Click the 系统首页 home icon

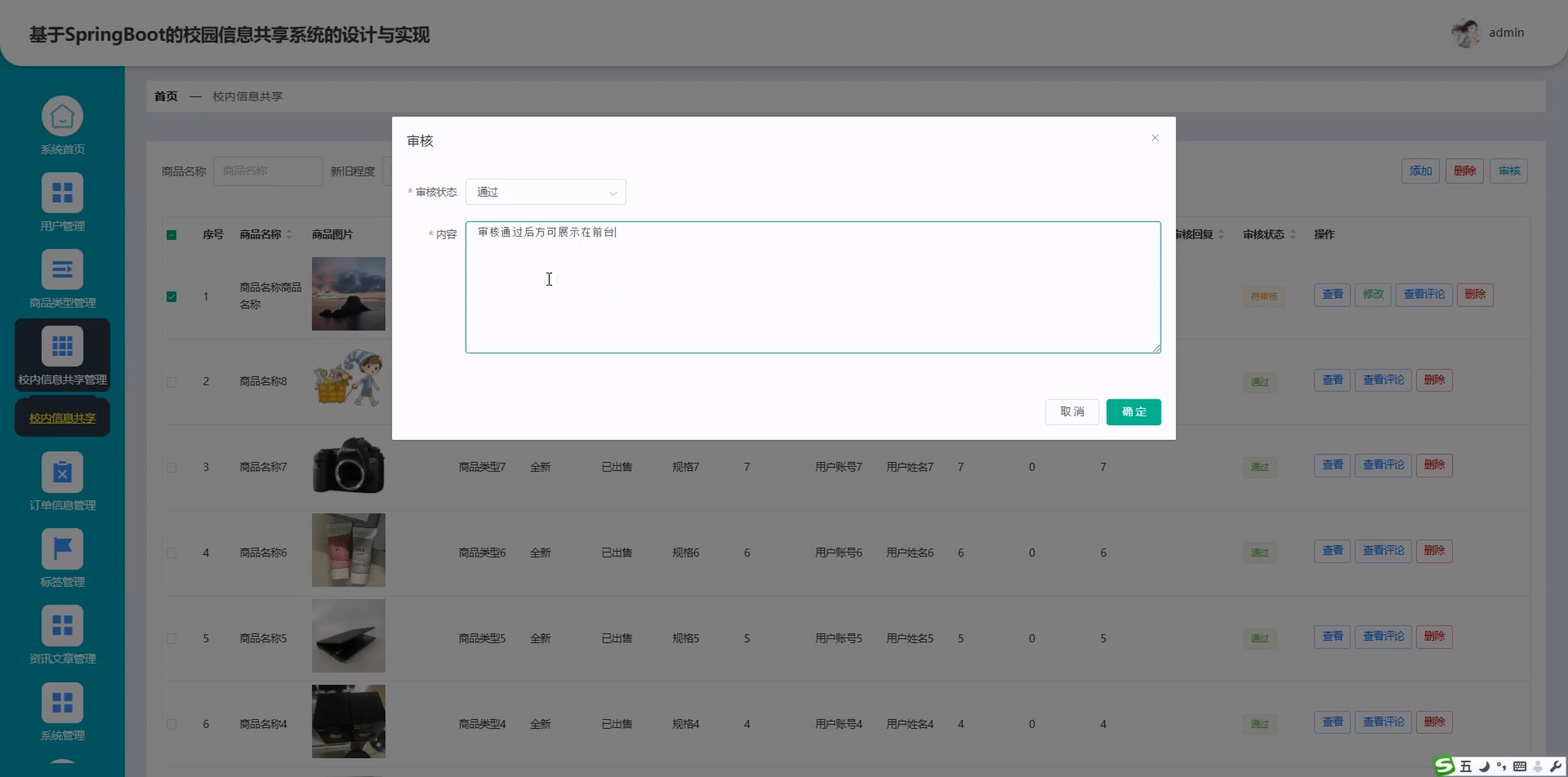62,116
